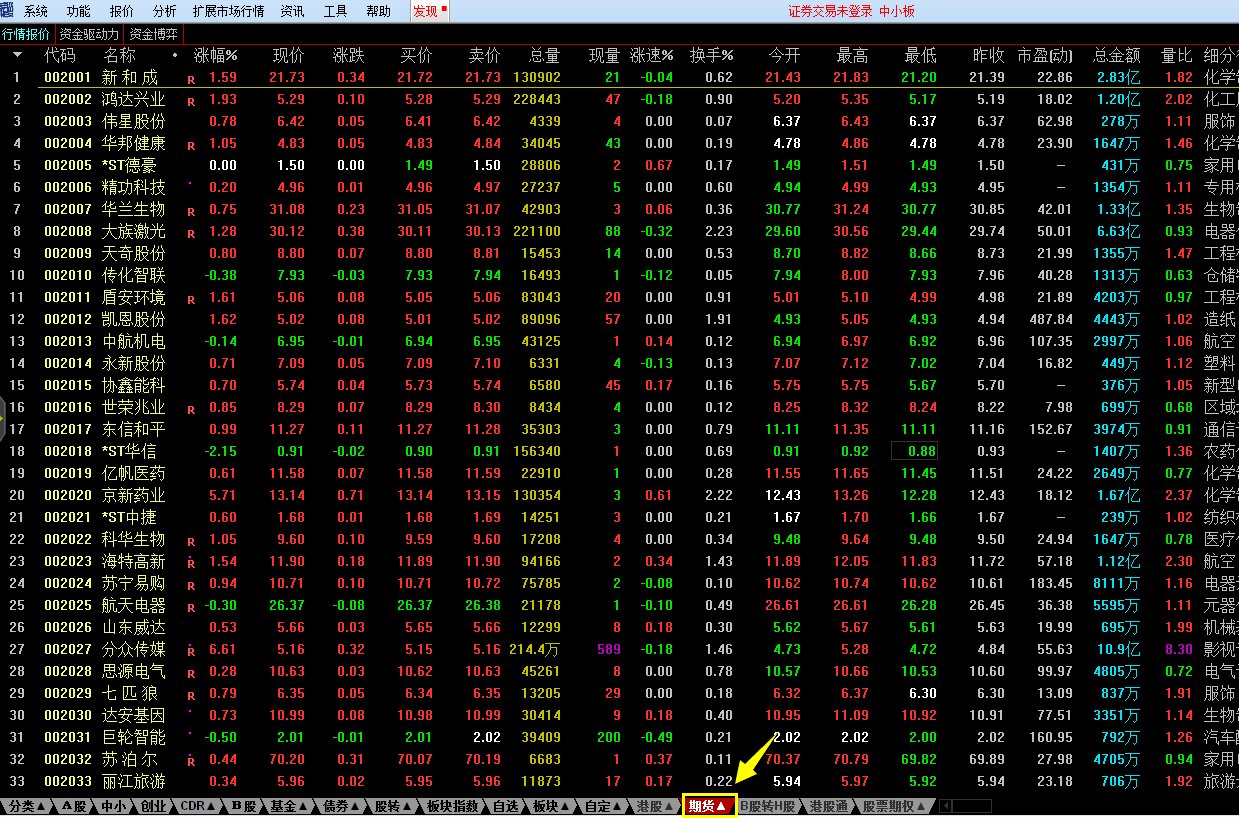Expand the 基金▲ bottom tab
Image resolution: width=1239 pixels, height=818 pixels.
[x=290, y=806]
